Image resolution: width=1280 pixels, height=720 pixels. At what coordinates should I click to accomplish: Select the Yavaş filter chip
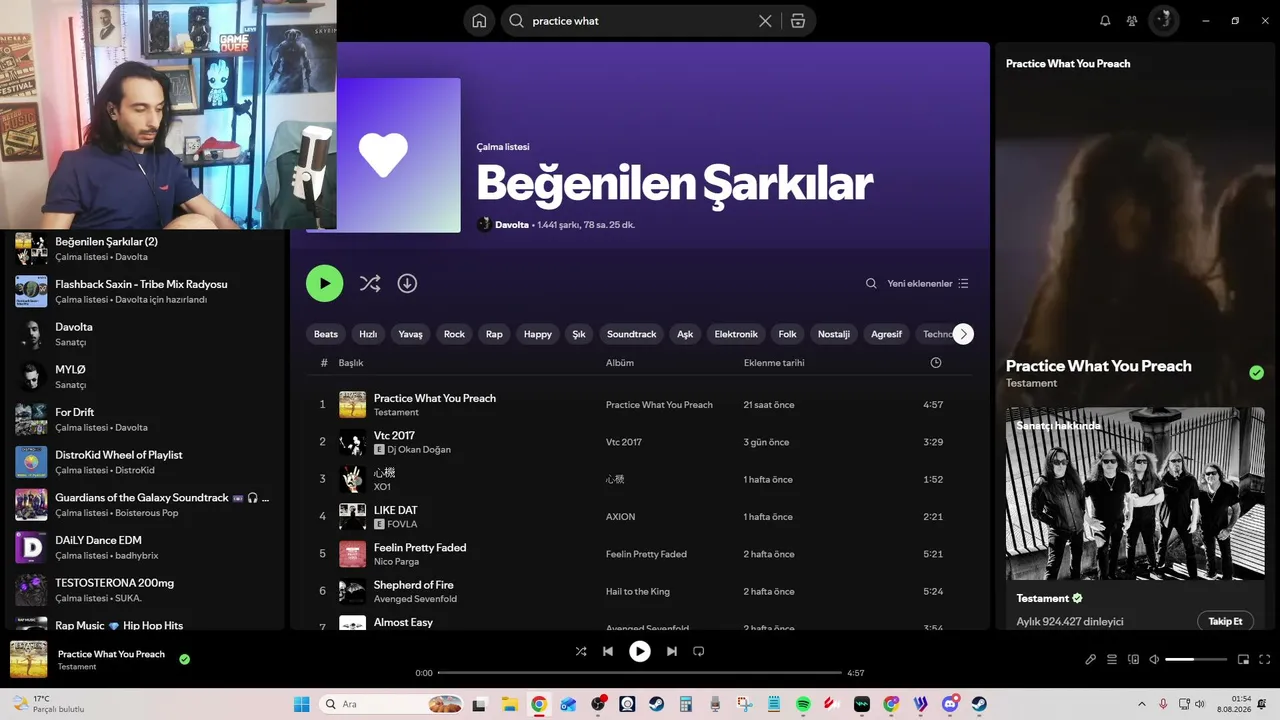(x=411, y=334)
